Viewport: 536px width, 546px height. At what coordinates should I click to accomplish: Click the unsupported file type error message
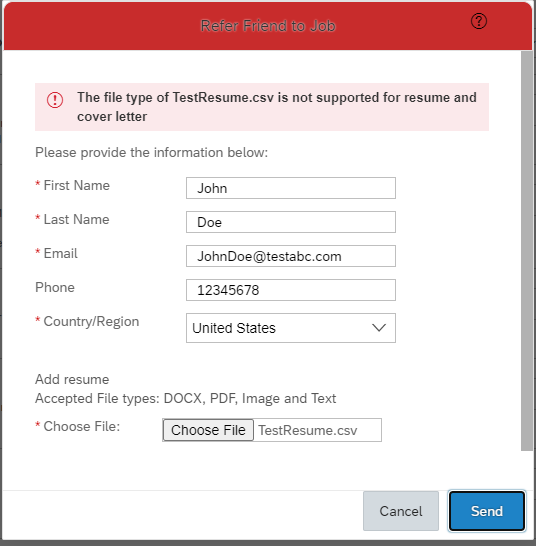[277, 107]
